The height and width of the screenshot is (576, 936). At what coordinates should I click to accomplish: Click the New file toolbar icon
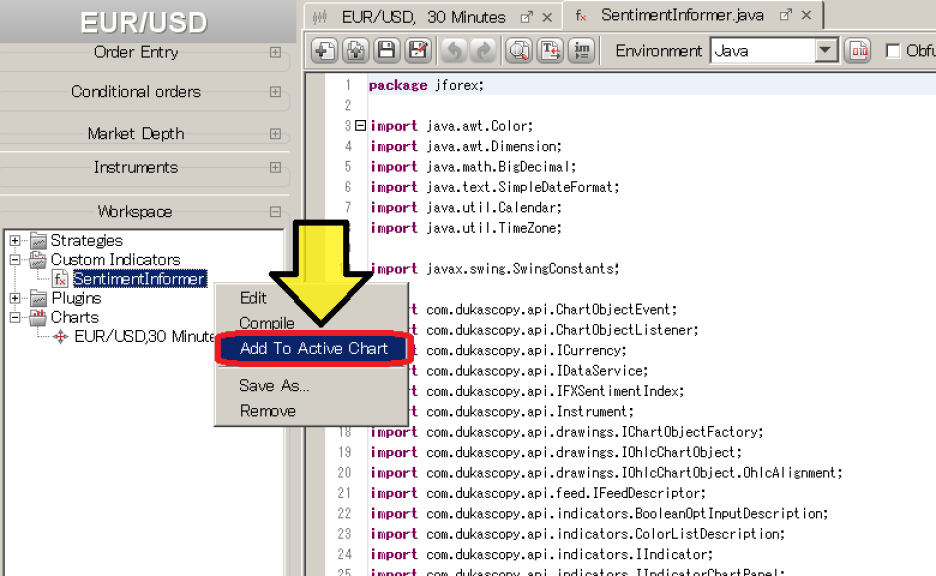324,51
